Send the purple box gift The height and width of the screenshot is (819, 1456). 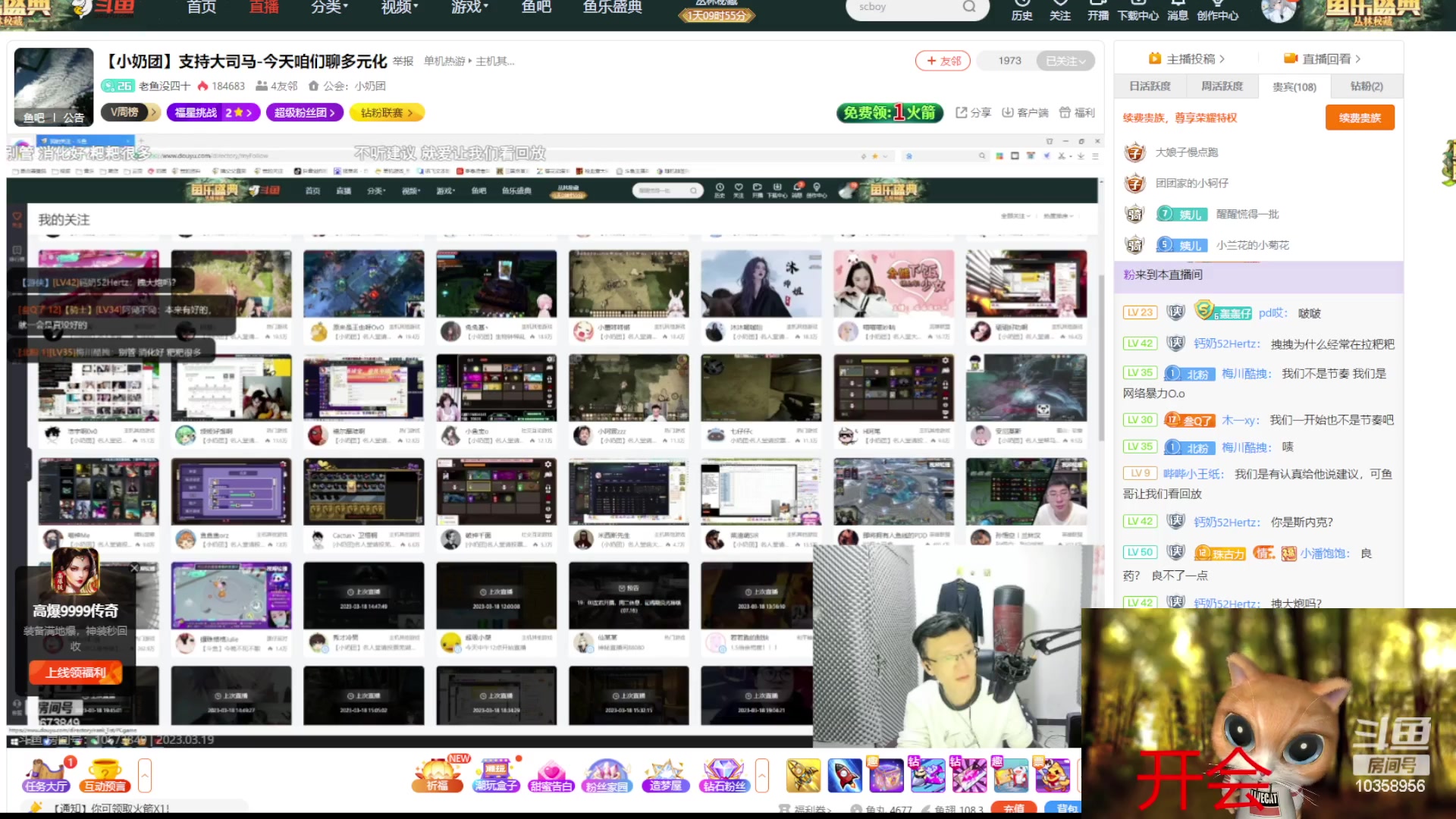(x=886, y=775)
